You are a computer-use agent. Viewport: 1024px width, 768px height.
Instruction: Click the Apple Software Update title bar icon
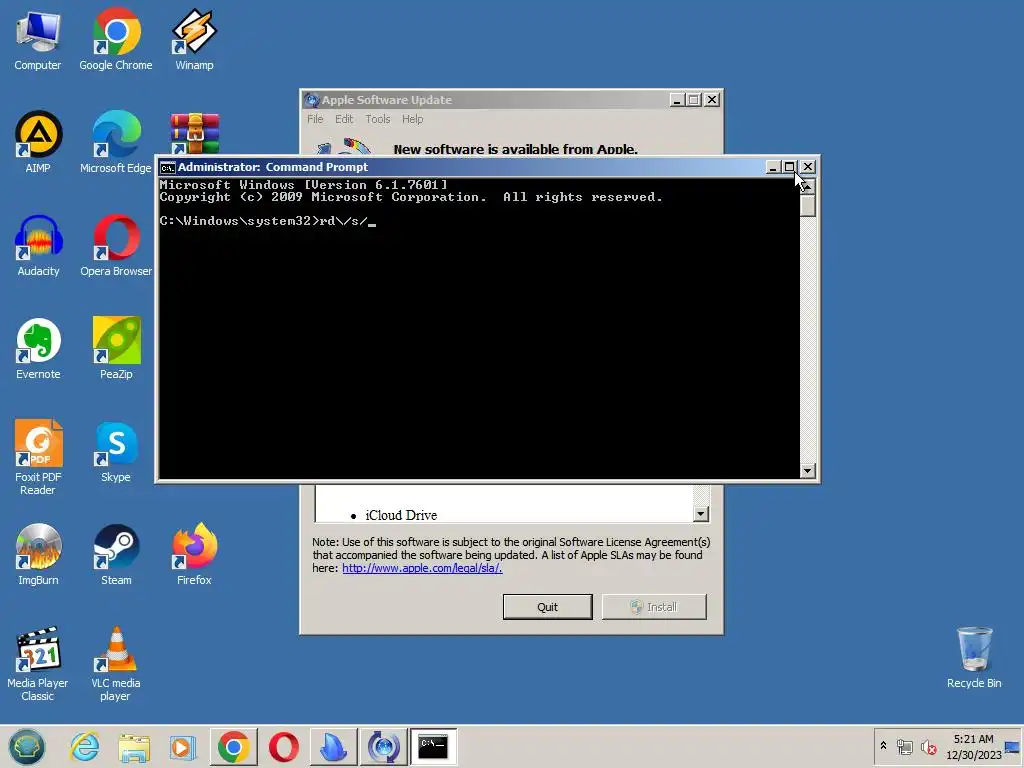point(312,100)
